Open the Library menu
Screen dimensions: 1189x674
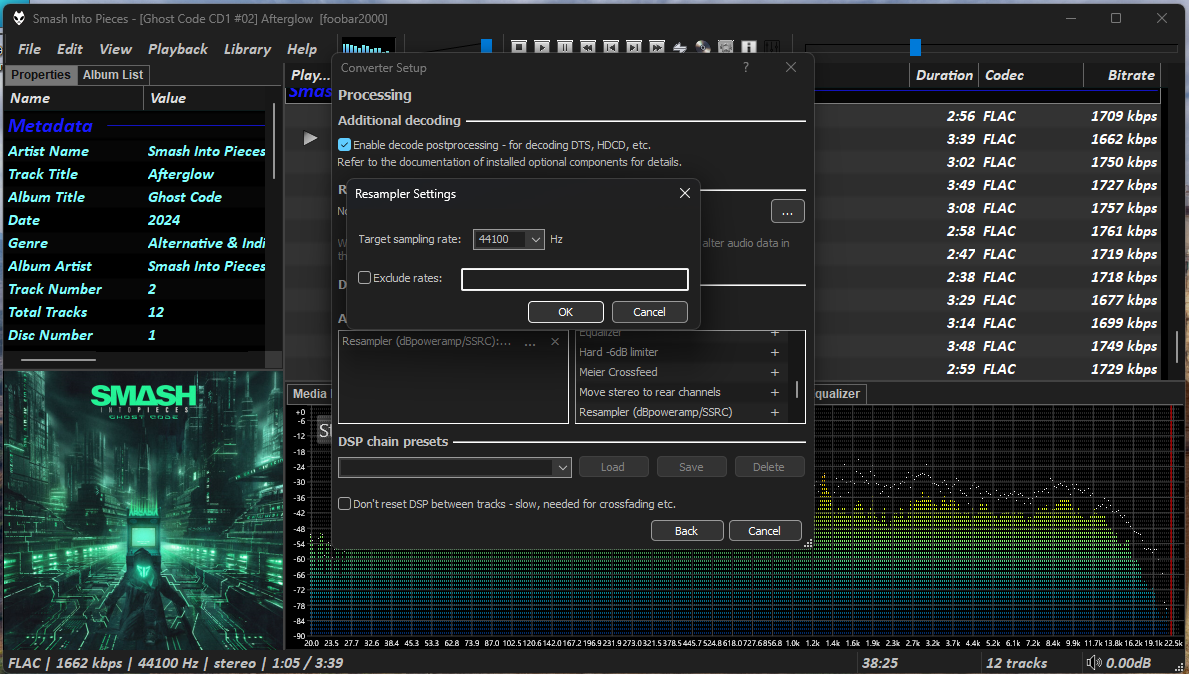(247, 49)
